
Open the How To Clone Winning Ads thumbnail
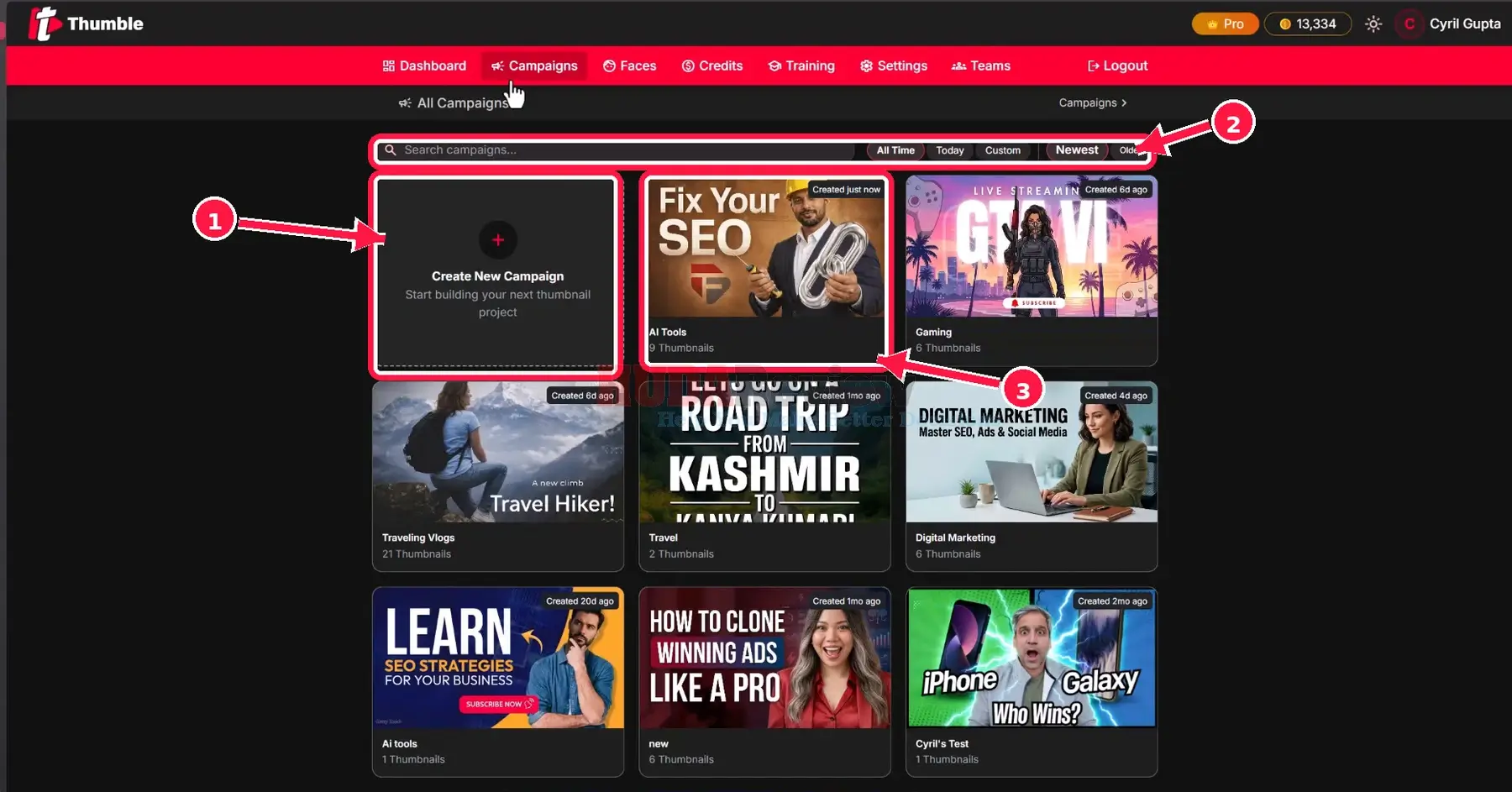tap(764, 658)
